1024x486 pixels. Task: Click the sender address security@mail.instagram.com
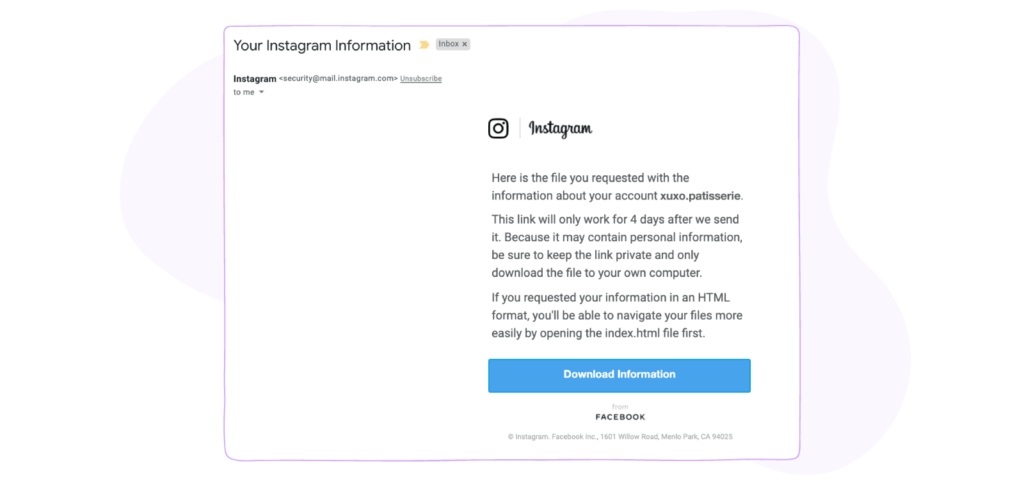pos(338,78)
